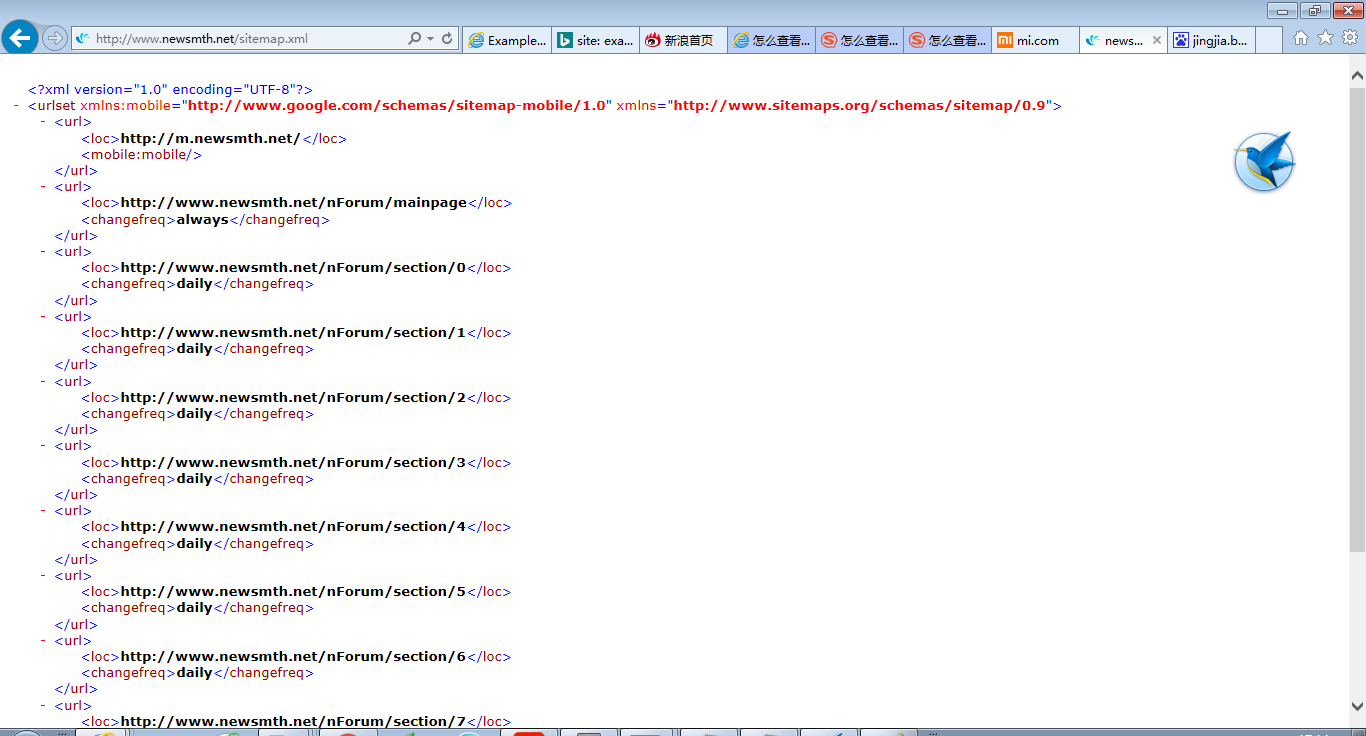Click the 'daily' value under section/5

tap(195, 607)
